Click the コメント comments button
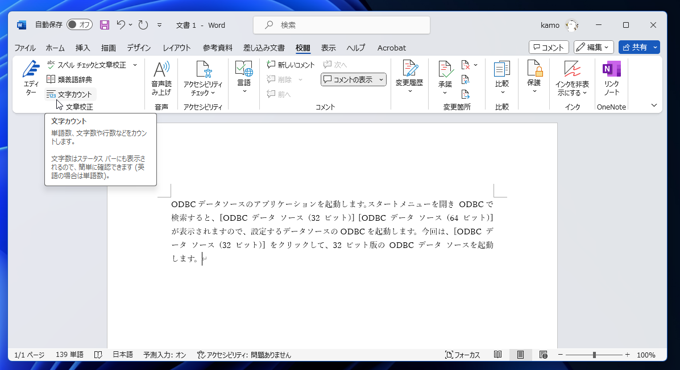 point(549,47)
